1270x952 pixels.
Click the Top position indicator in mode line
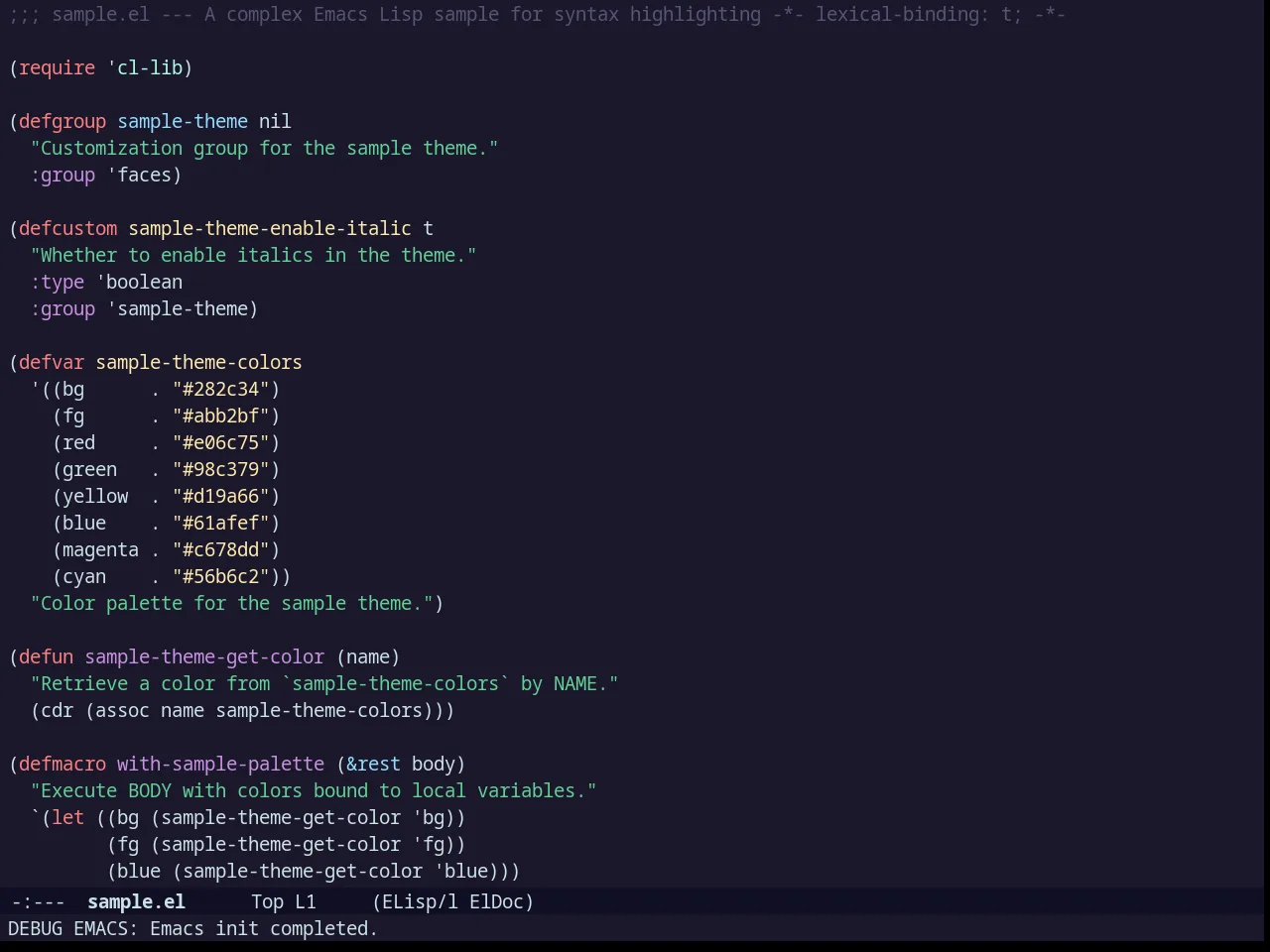(x=268, y=901)
